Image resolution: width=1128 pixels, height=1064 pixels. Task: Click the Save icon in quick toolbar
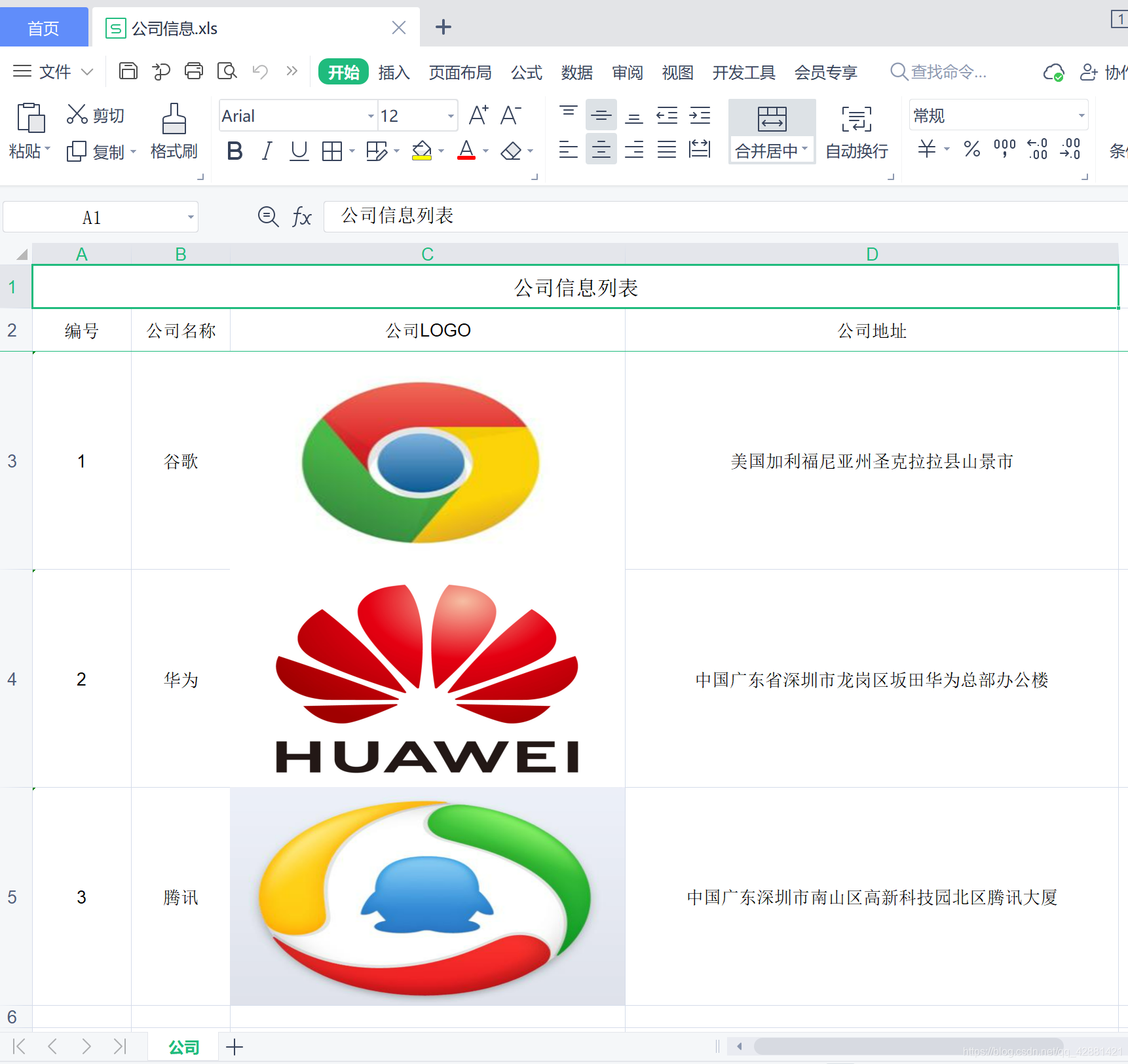[x=128, y=71]
